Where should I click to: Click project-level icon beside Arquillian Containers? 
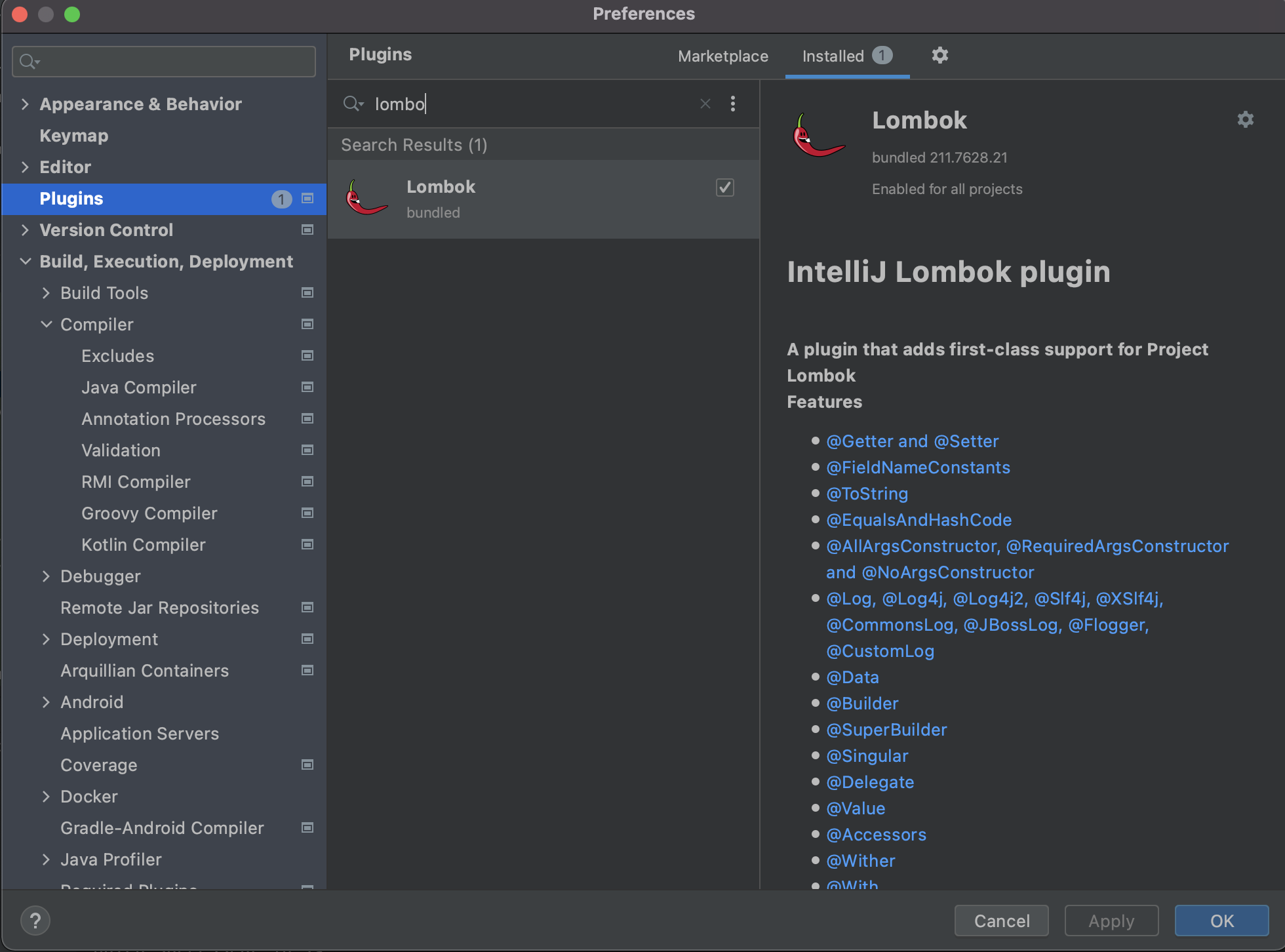pyautogui.click(x=307, y=670)
